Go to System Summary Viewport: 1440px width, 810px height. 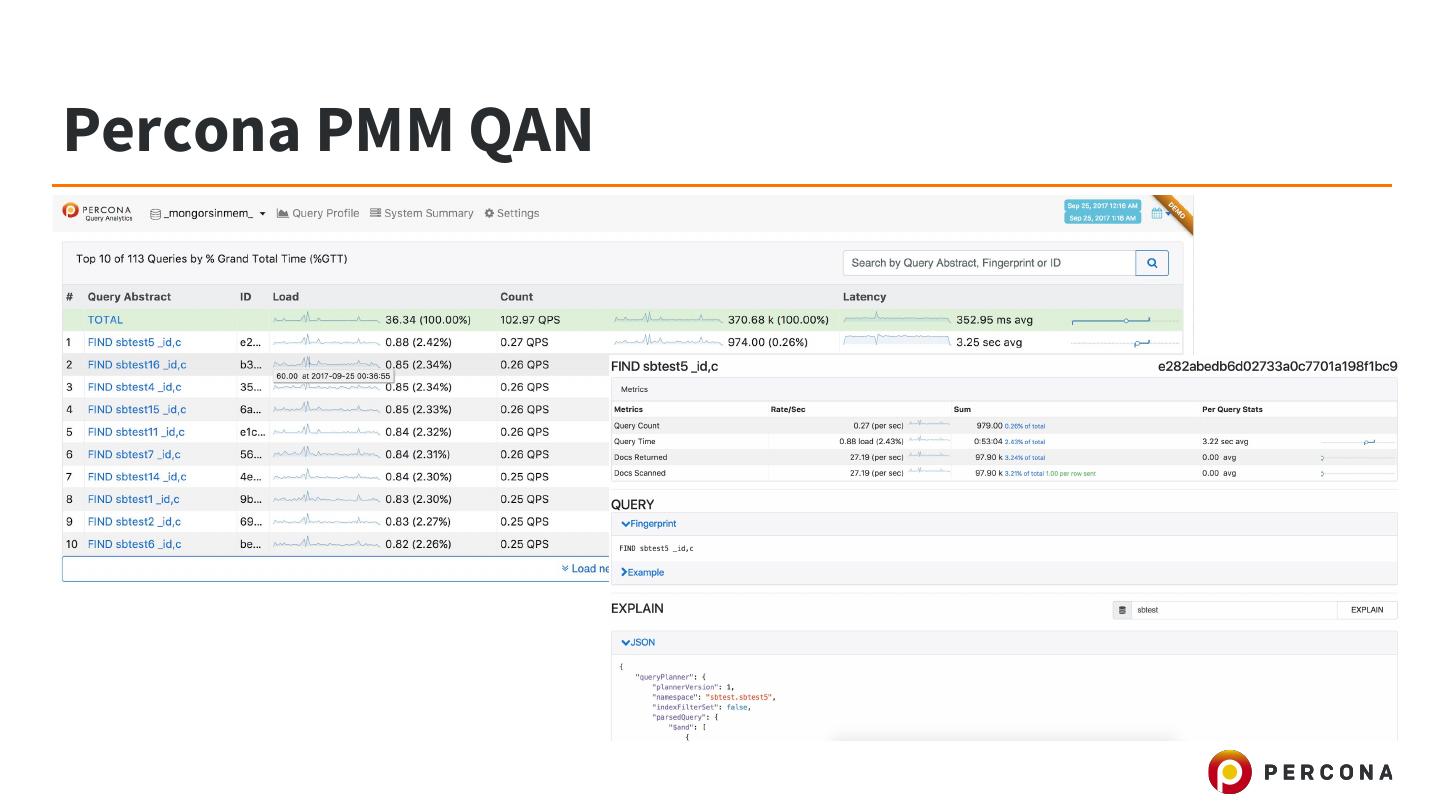(x=421, y=213)
